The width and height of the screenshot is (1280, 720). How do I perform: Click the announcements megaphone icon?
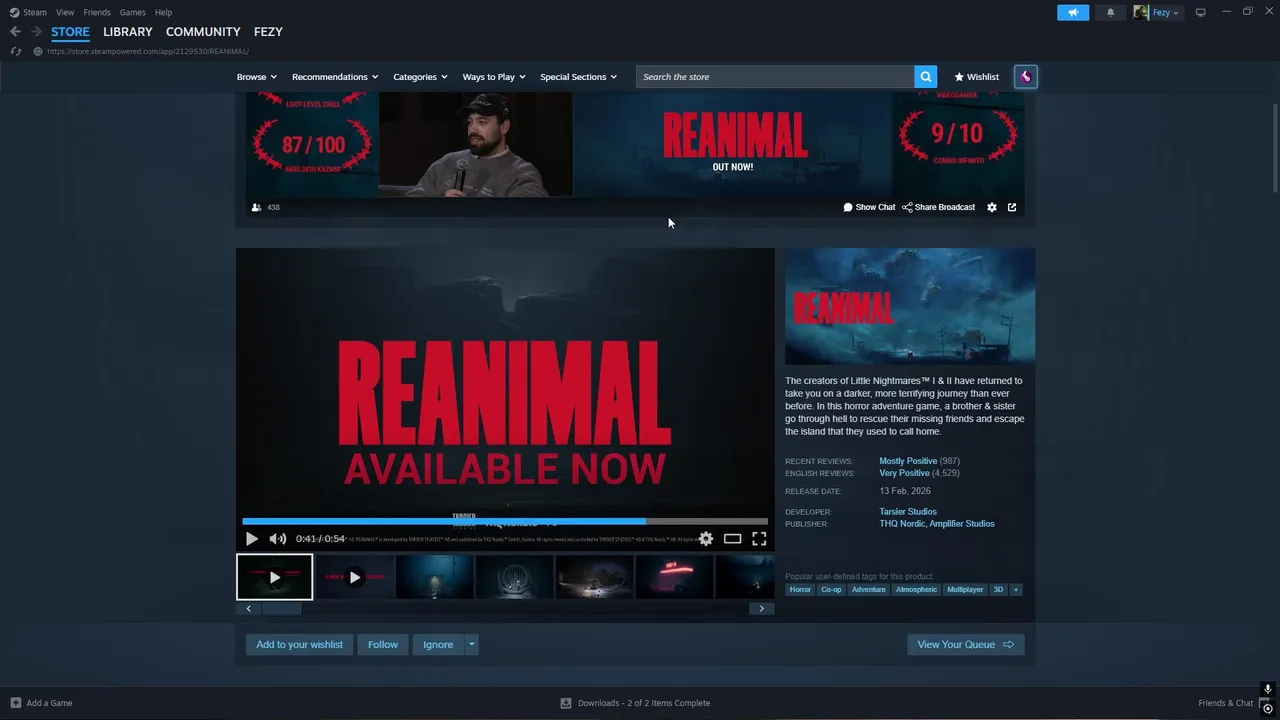click(x=1073, y=13)
